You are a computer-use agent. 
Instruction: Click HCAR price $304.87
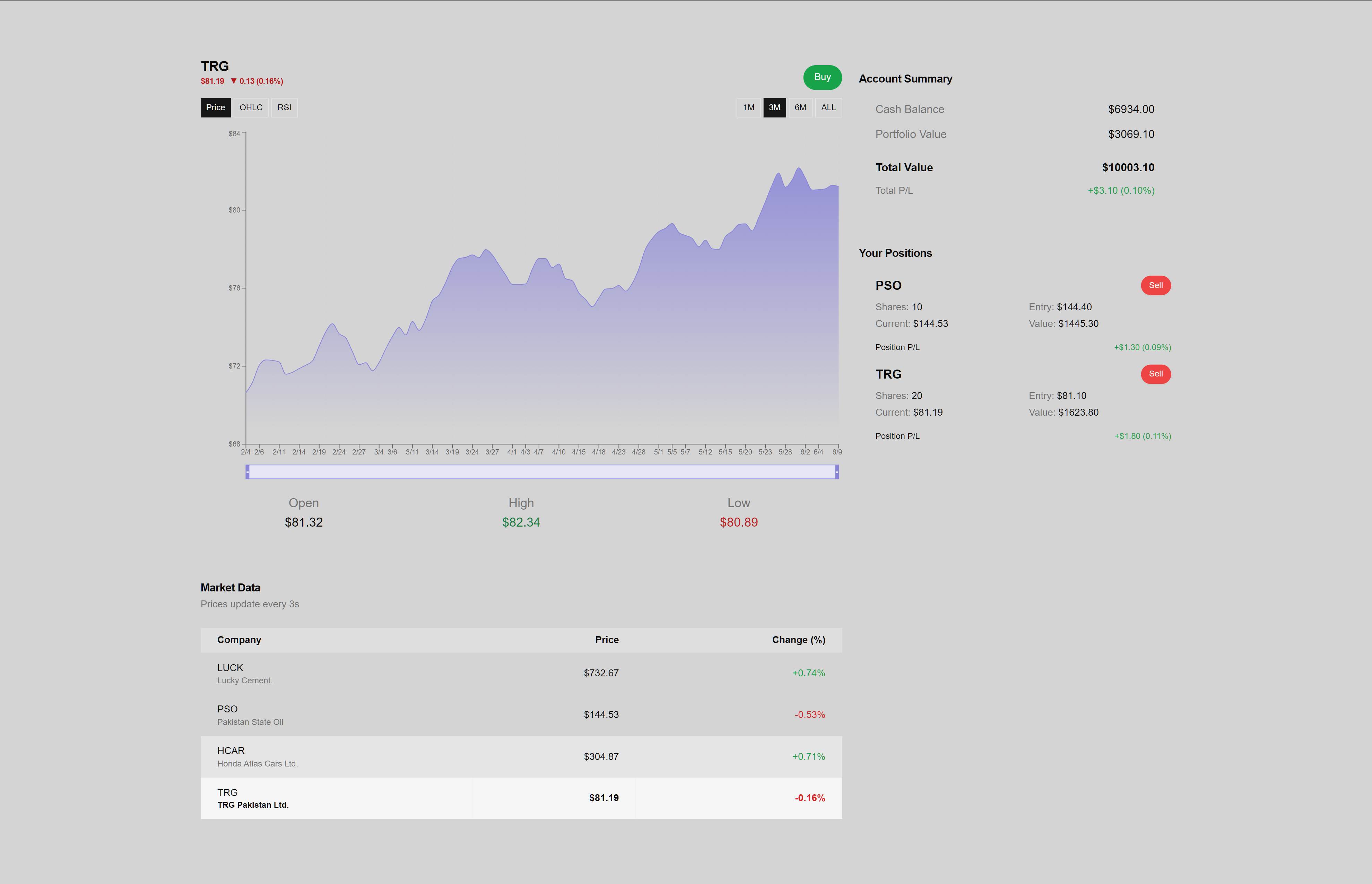[x=601, y=756]
